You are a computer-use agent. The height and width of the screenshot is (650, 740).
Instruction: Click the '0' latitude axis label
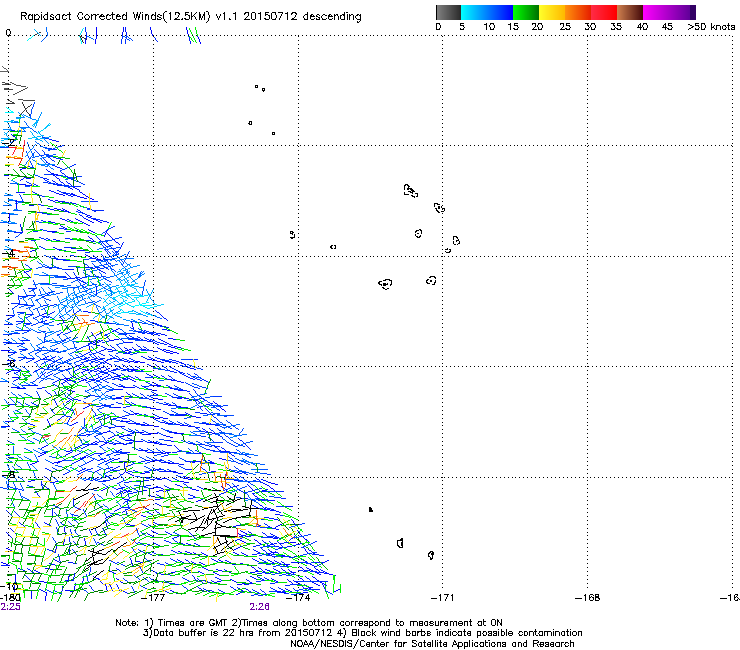pyautogui.click(x=8, y=33)
